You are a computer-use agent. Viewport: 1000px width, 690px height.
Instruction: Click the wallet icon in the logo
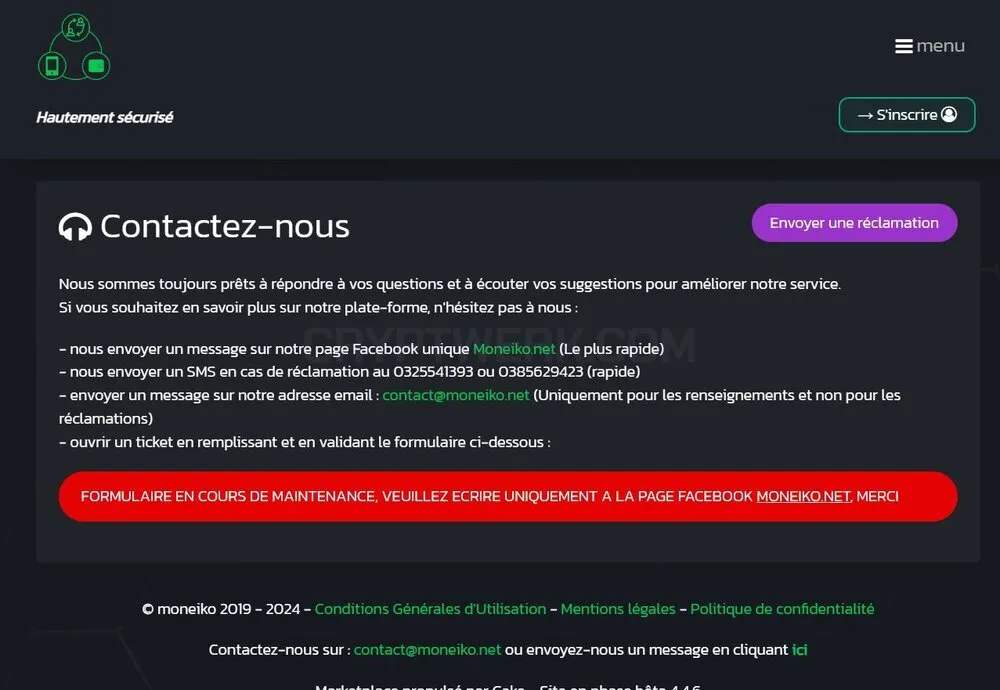click(x=96, y=66)
